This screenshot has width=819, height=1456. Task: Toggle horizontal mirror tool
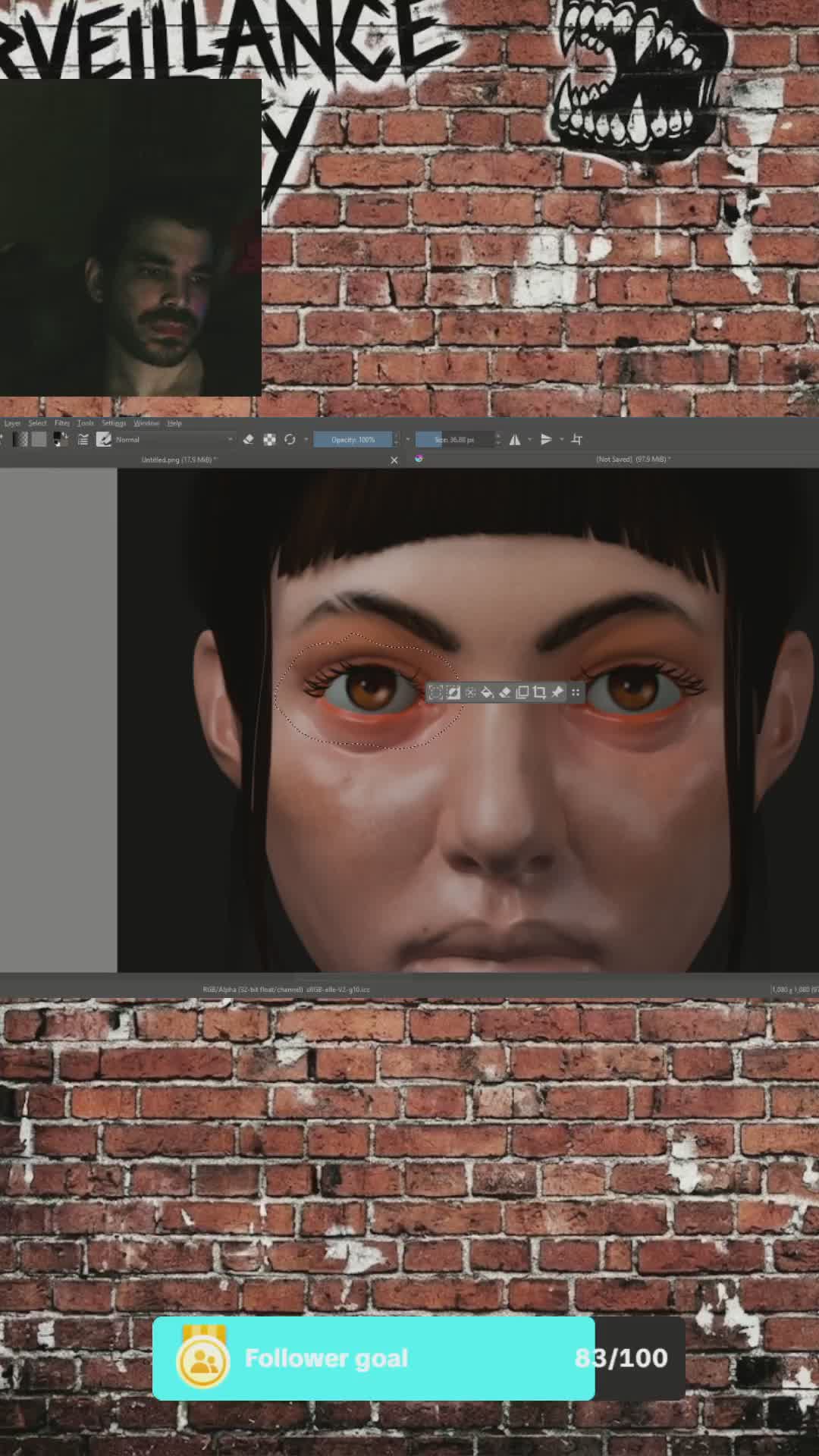515,440
